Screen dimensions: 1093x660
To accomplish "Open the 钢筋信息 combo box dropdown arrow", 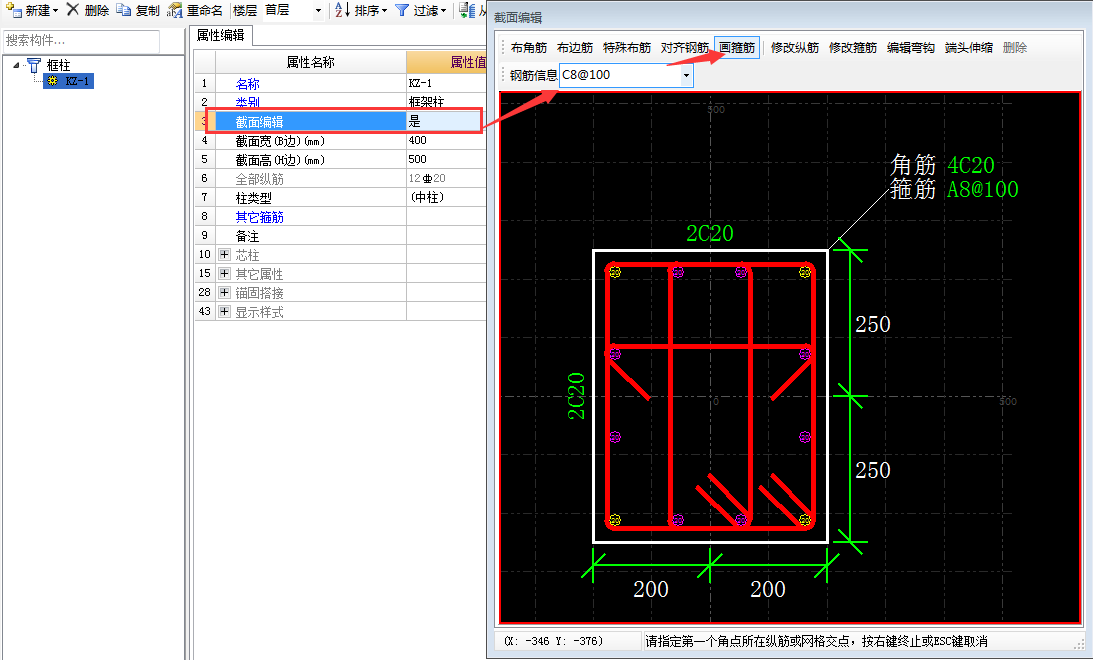I will (x=687, y=75).
